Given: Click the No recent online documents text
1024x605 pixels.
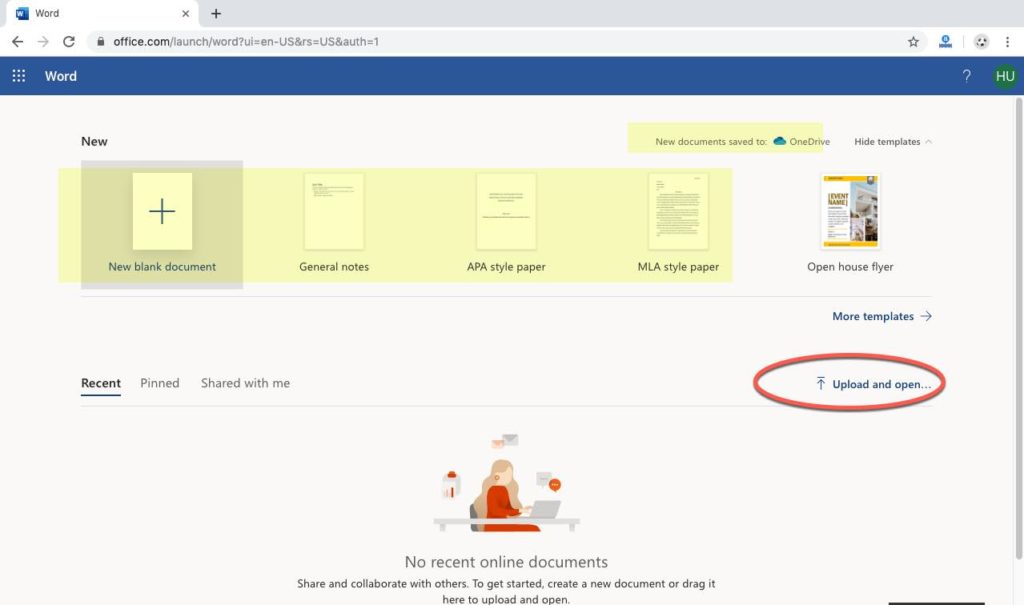Looking at the screenshot, I should click(x=506, y=562).
